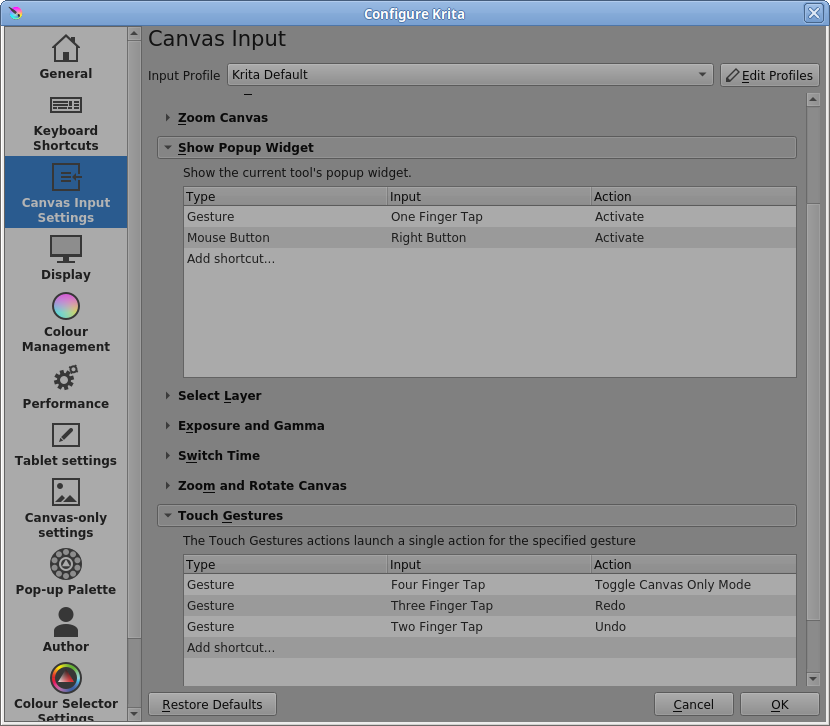Click Add shortcut under Show Popup Widget
The image size is (830, 726).
pyautogui.click(x=231, y=259)
